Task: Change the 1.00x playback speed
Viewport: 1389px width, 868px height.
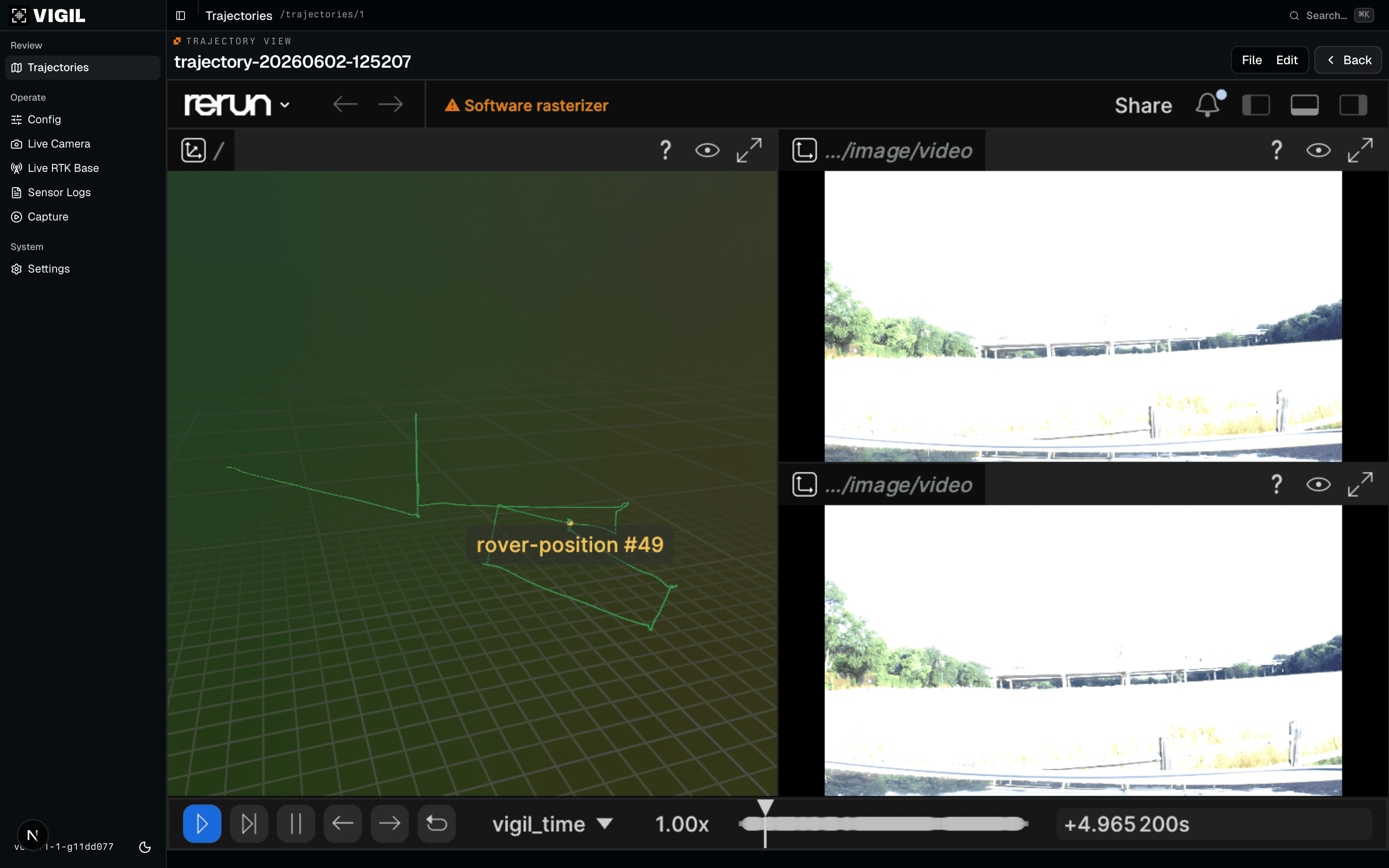Action: tap(682, 824)
